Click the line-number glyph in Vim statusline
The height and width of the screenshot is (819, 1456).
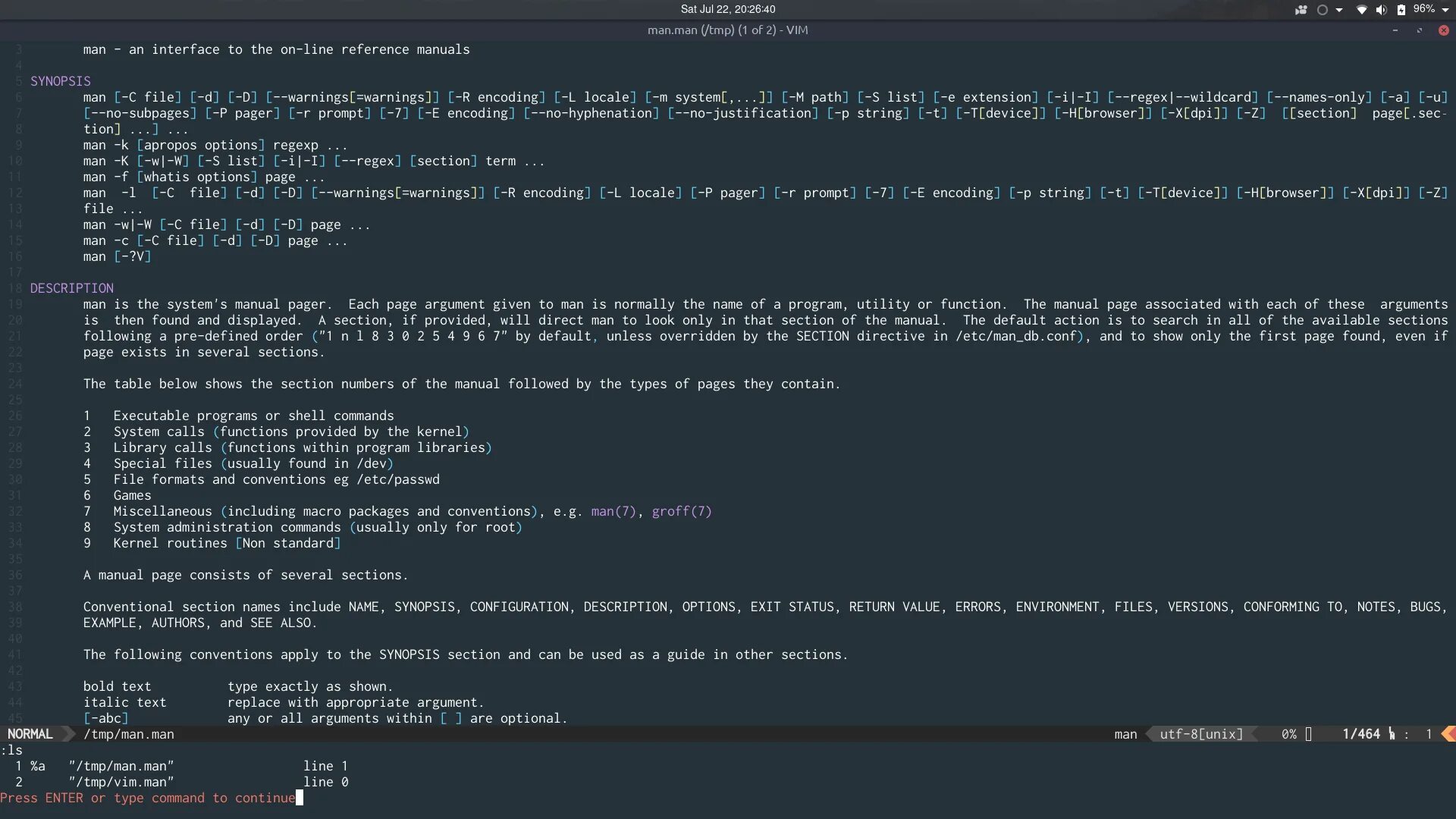(x=1392, y=734)
